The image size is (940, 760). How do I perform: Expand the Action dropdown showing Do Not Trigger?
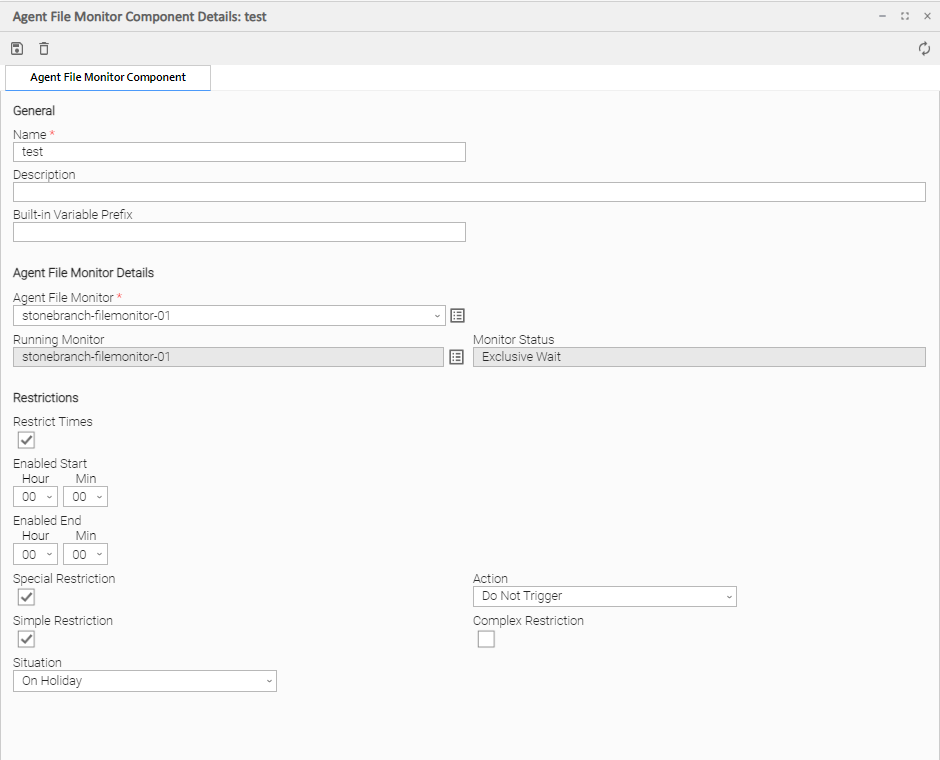(604, 597)
